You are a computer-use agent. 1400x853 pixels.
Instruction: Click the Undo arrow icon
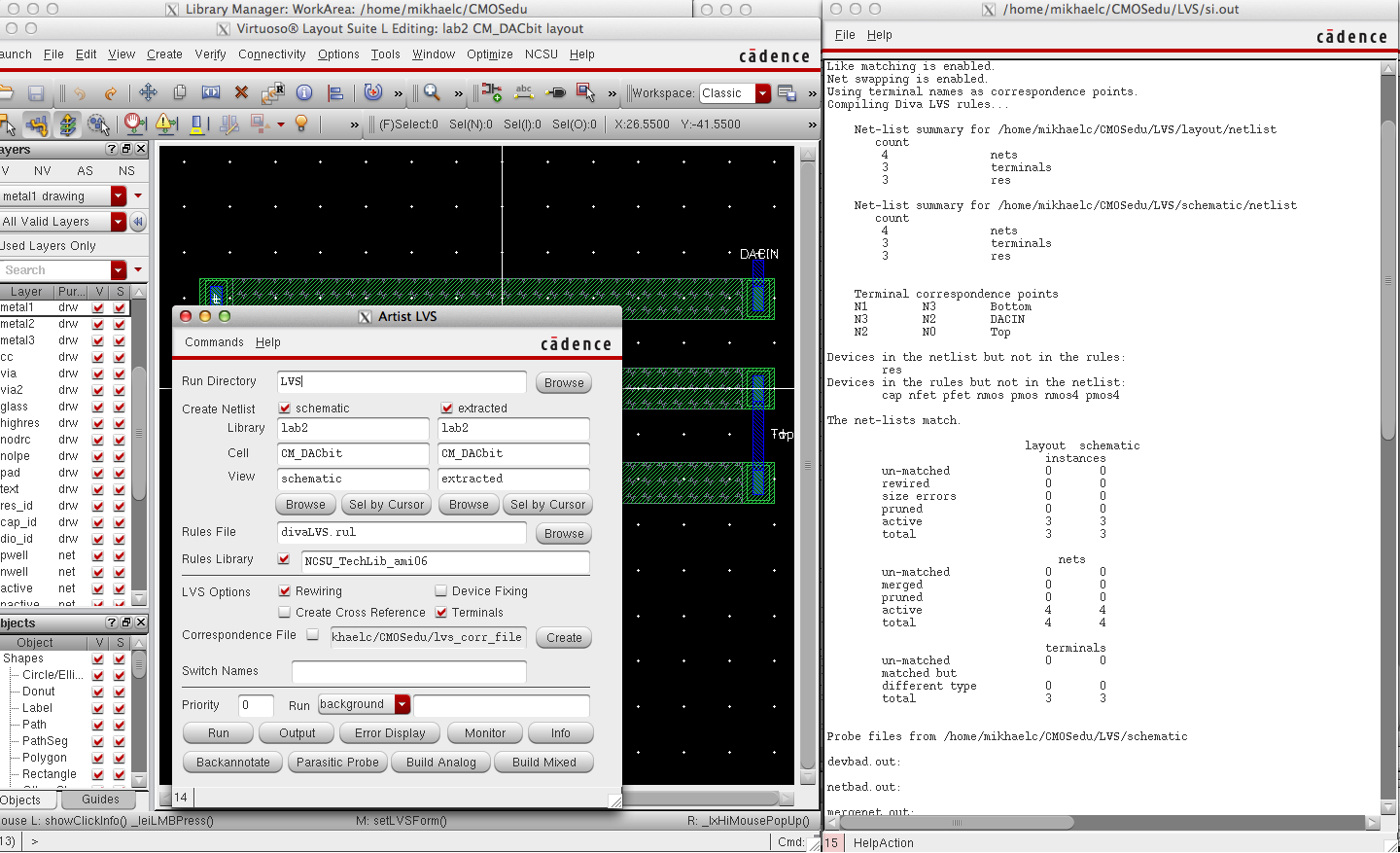[80, 93]
